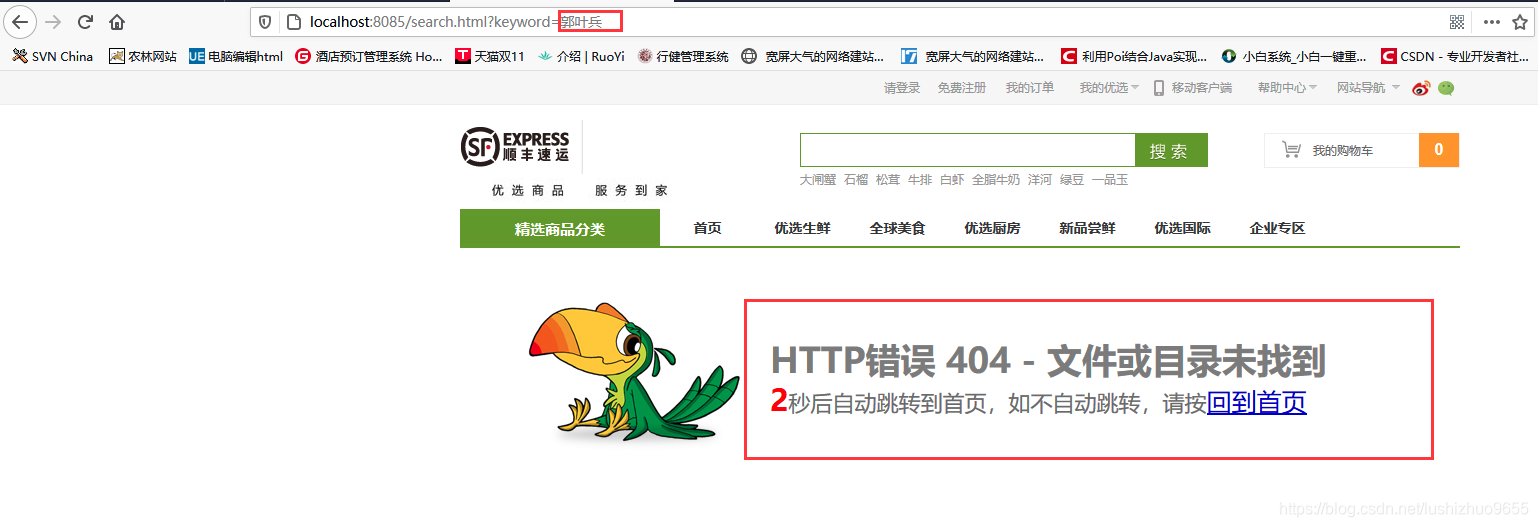This screenshot has height=527, width=1538.
Task: Open the 行健管理系统 bookmark
Action: coord(684,56)
